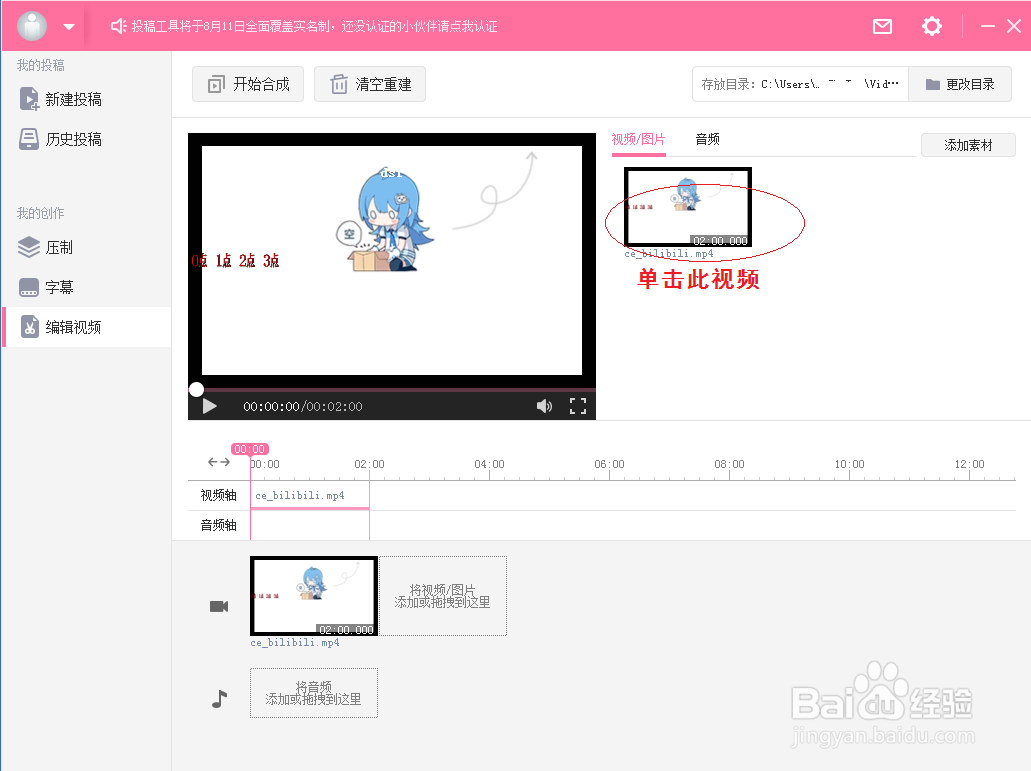Click the preview progress slider handle
The width and height of the screenshot is (1031, 771).
196,389
